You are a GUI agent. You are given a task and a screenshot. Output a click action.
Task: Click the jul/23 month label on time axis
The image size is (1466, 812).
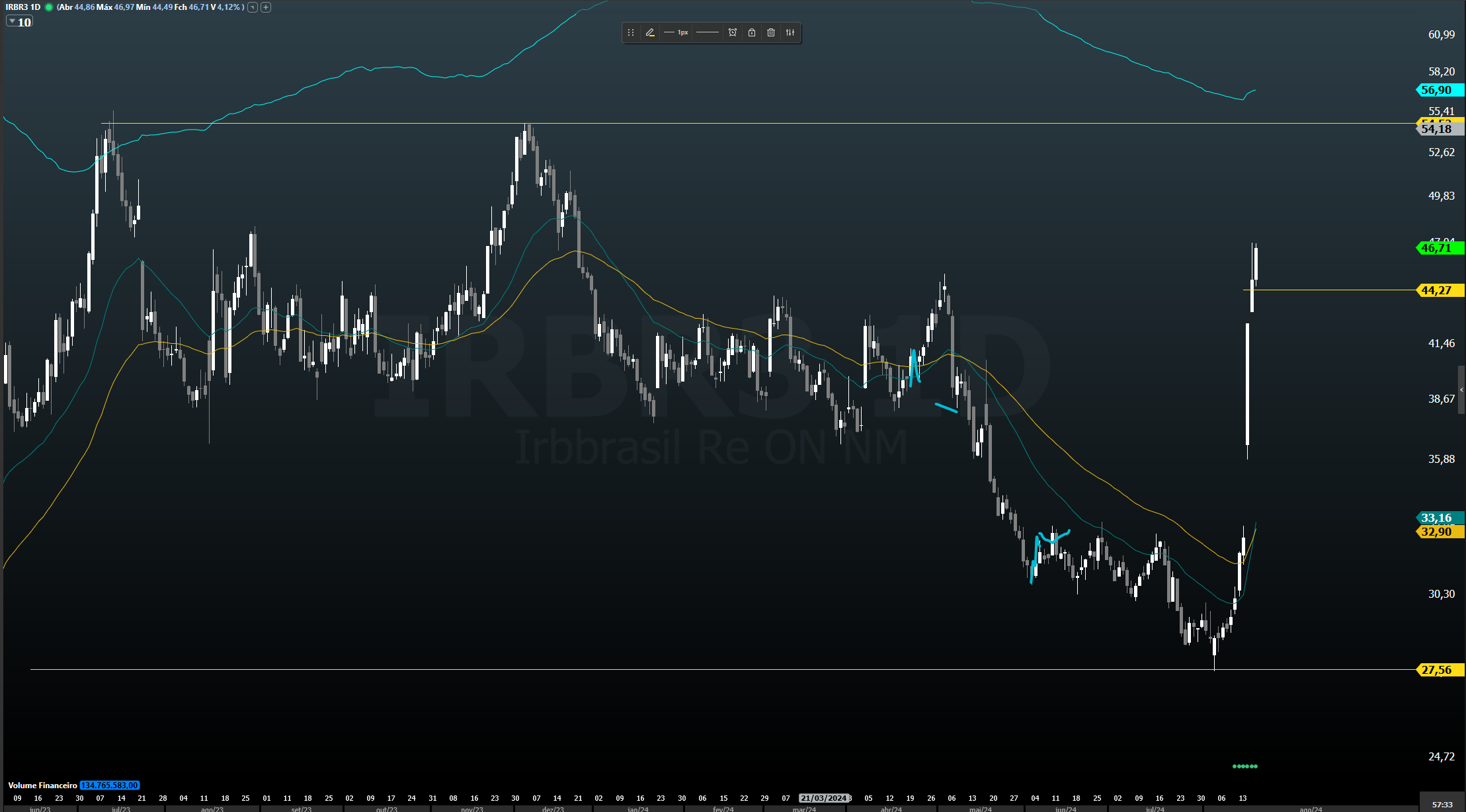[x=120, y=809]
